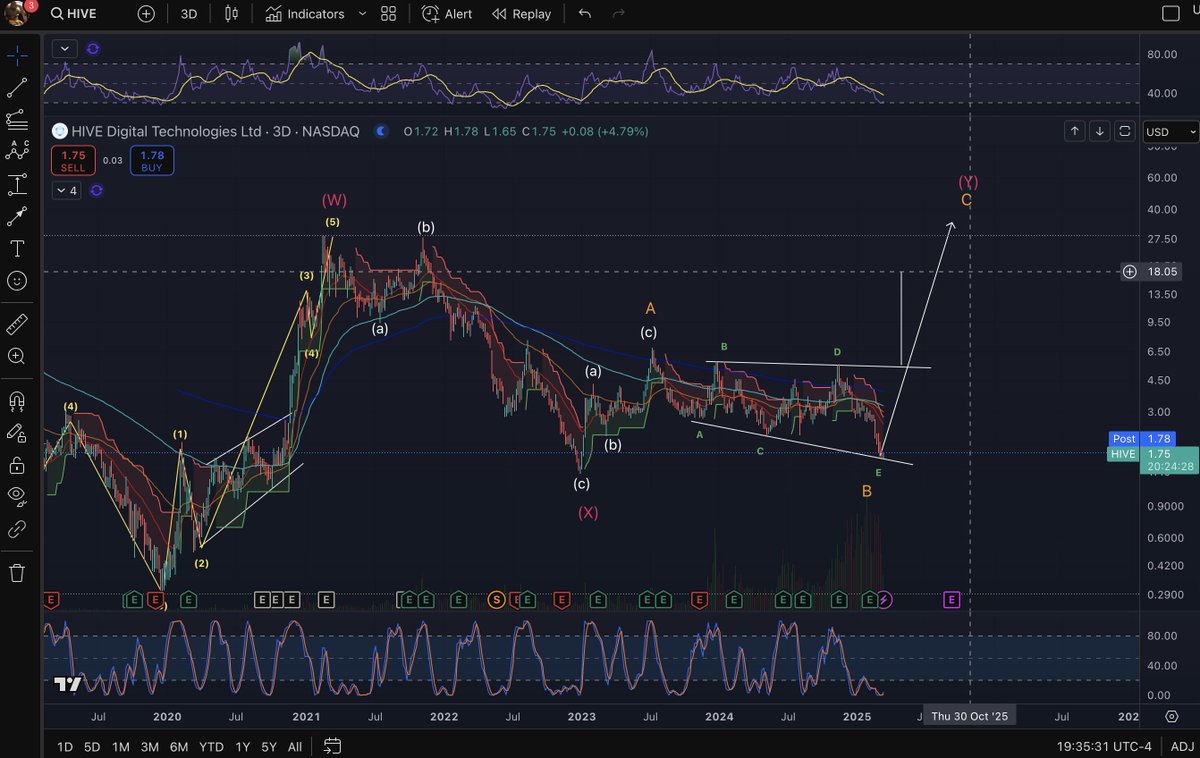The width and height of the screenshot is (1200, 758).
Task: Select the crosshair cursor tool
Action: click(16, 56)
